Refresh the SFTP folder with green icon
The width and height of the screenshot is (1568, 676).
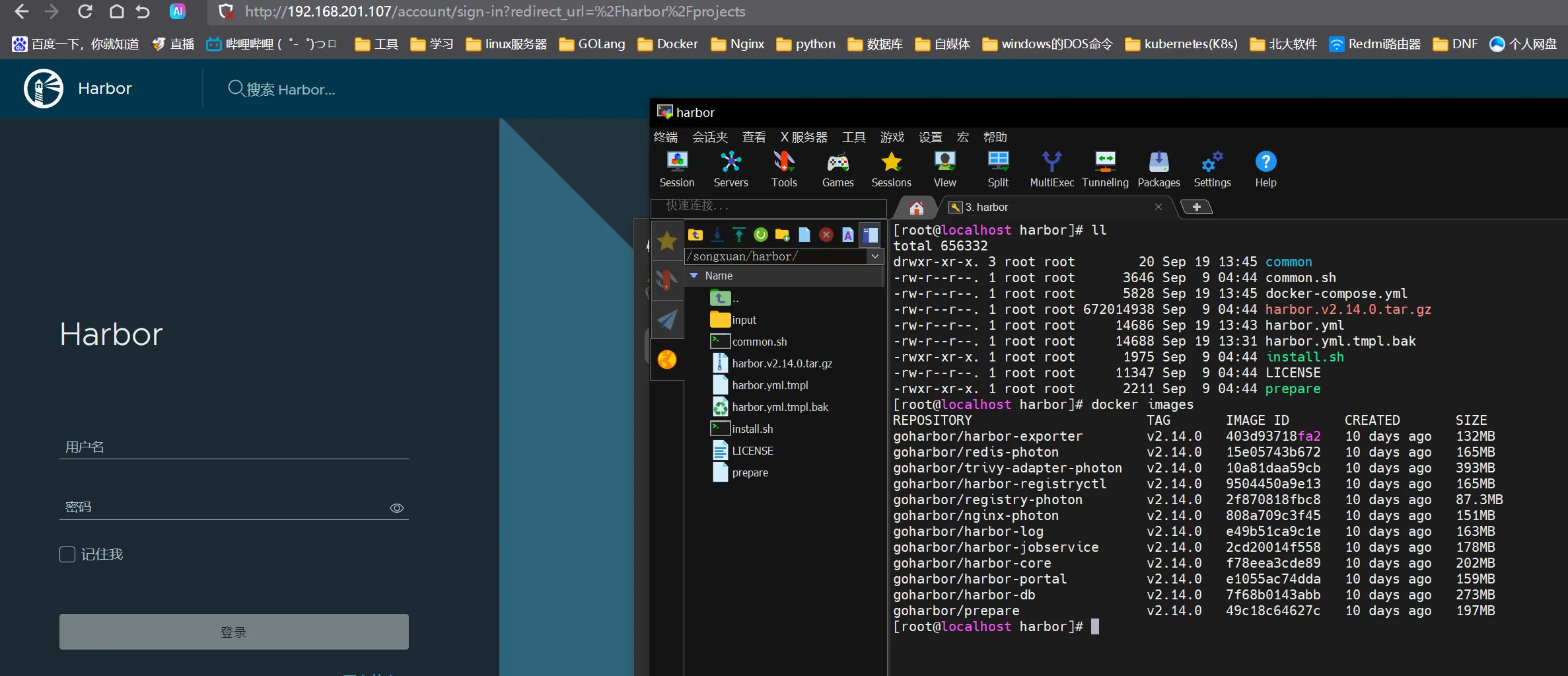point(761,235)
